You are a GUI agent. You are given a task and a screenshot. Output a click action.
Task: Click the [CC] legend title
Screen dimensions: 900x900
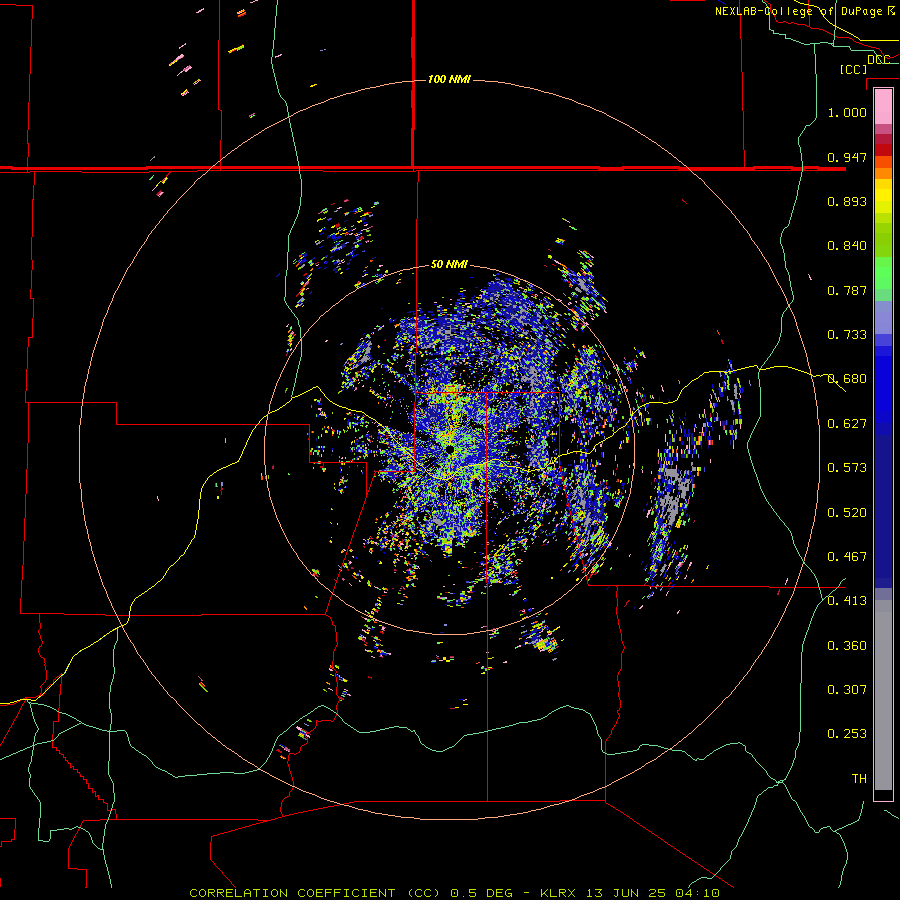[x=853, y=69]
